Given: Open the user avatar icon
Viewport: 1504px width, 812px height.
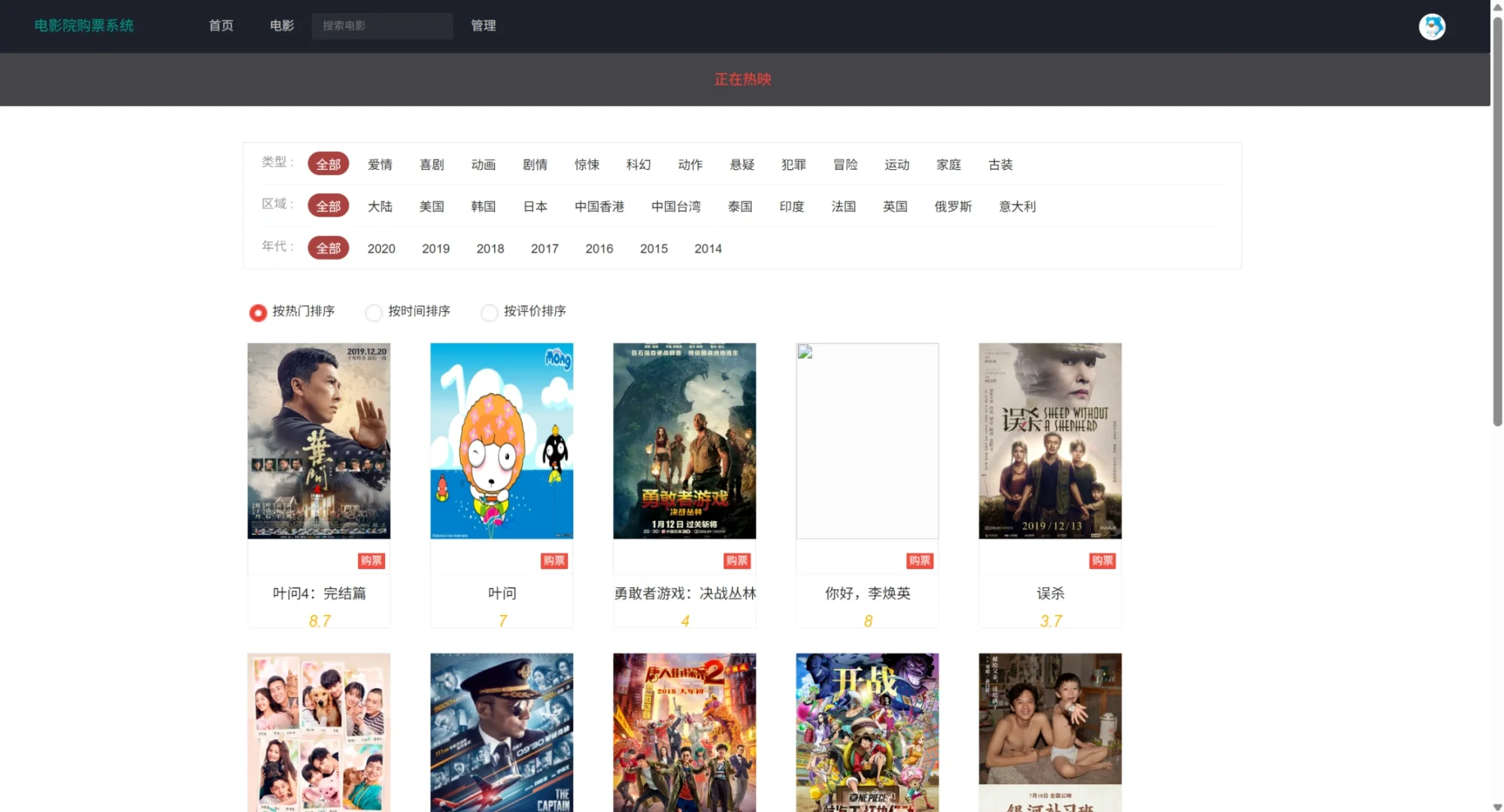Looking at the screenshot, I should 1431,26.
